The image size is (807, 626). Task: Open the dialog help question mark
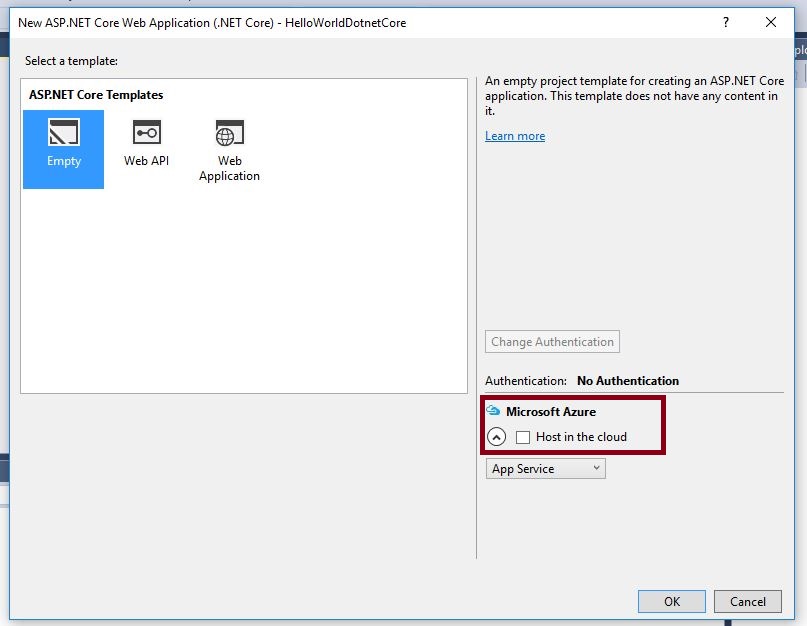(x=726, y=22)
